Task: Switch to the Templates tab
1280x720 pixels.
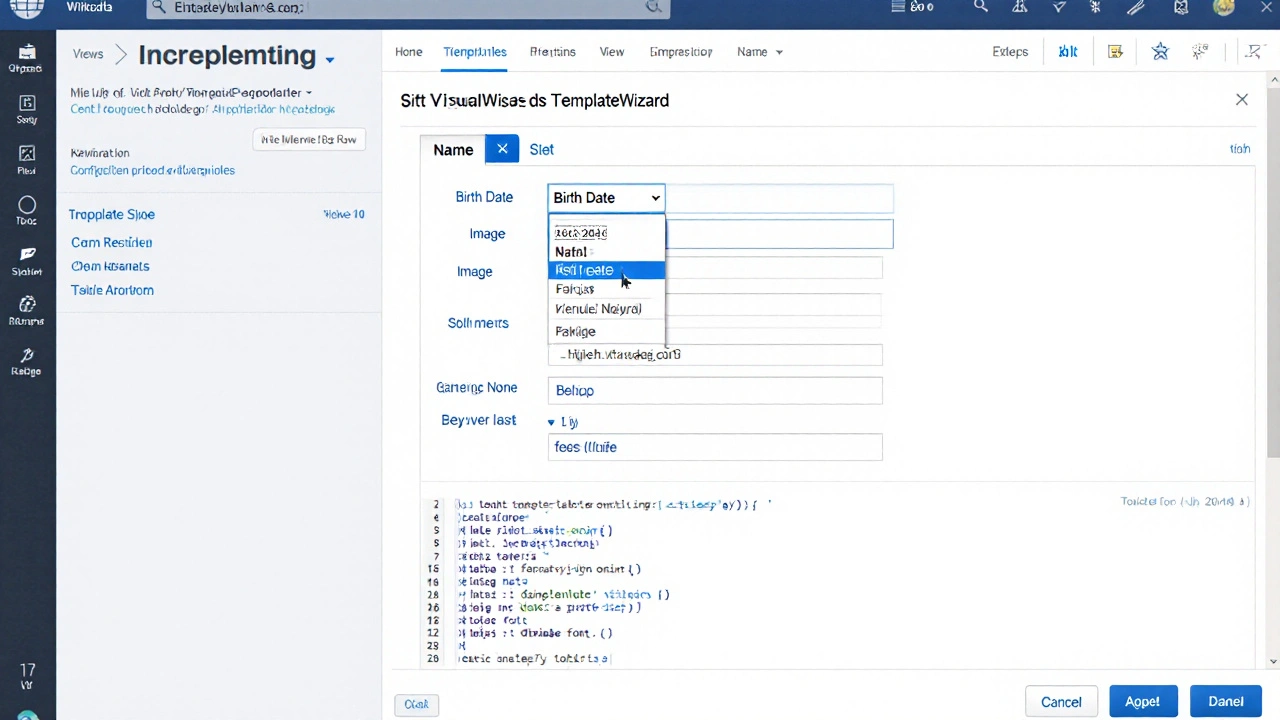Action: (x=474, y=51)
